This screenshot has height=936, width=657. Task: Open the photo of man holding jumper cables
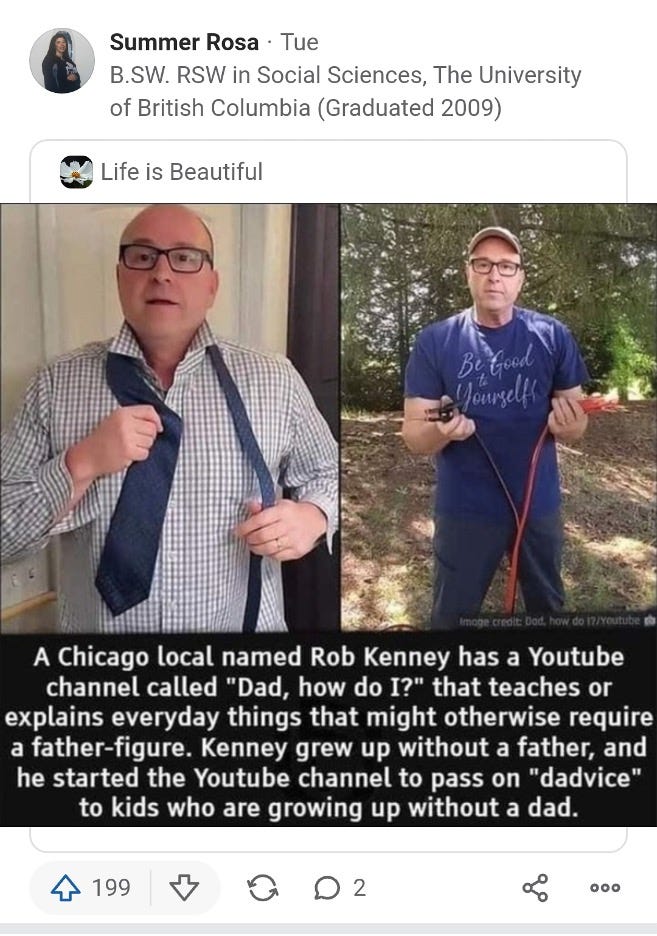[499, 418]
